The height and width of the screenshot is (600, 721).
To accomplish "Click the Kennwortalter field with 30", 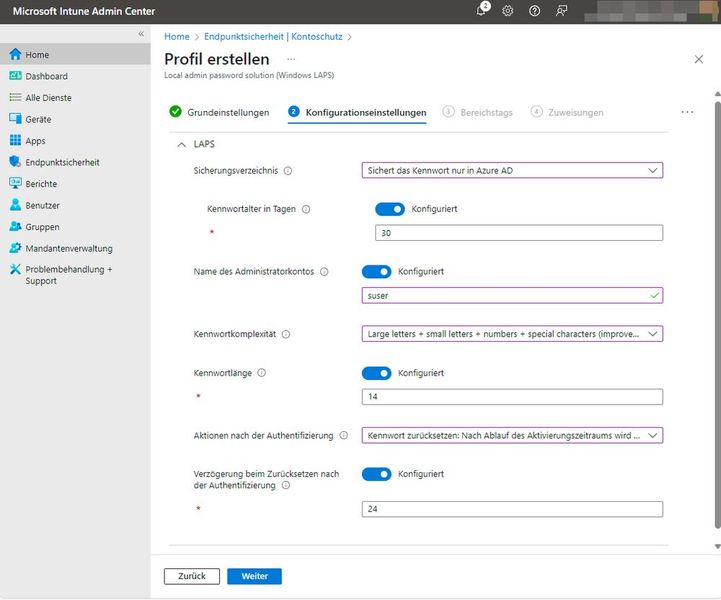I will click(519, 233).
